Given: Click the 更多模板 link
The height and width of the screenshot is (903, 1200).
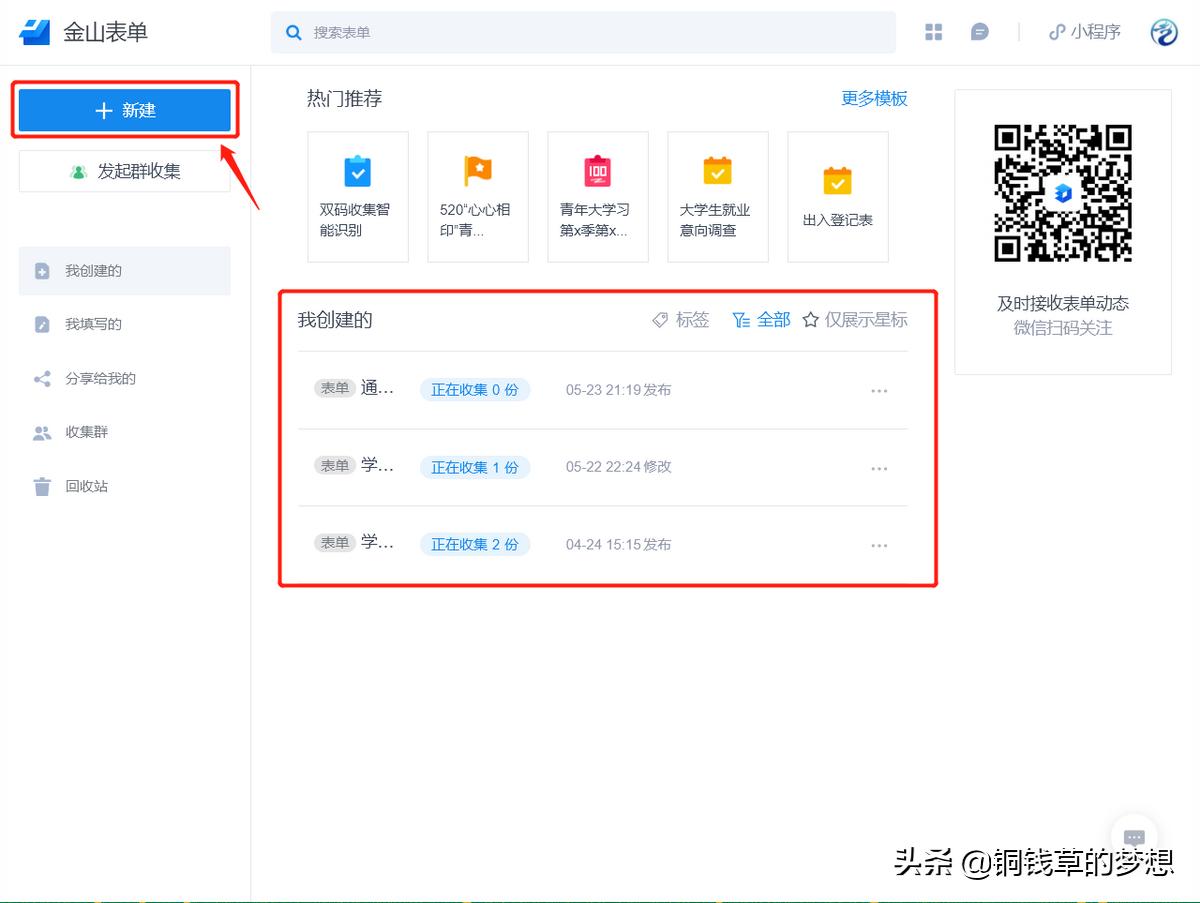Looking at the screenshot, I should pos(874,98).
